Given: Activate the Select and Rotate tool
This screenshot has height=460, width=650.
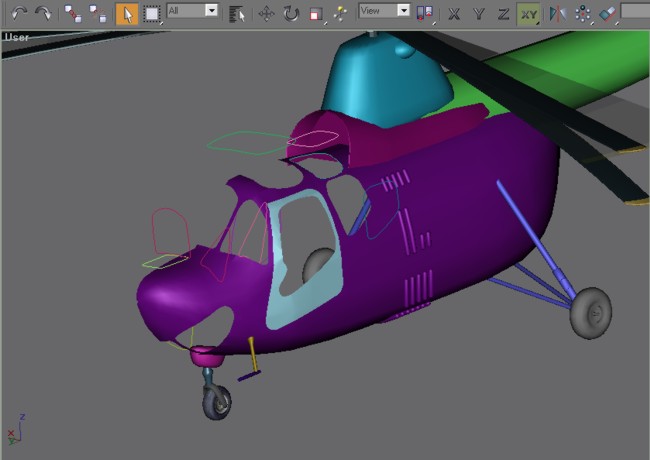Looking at the screenshot, I should pos(291,13).
